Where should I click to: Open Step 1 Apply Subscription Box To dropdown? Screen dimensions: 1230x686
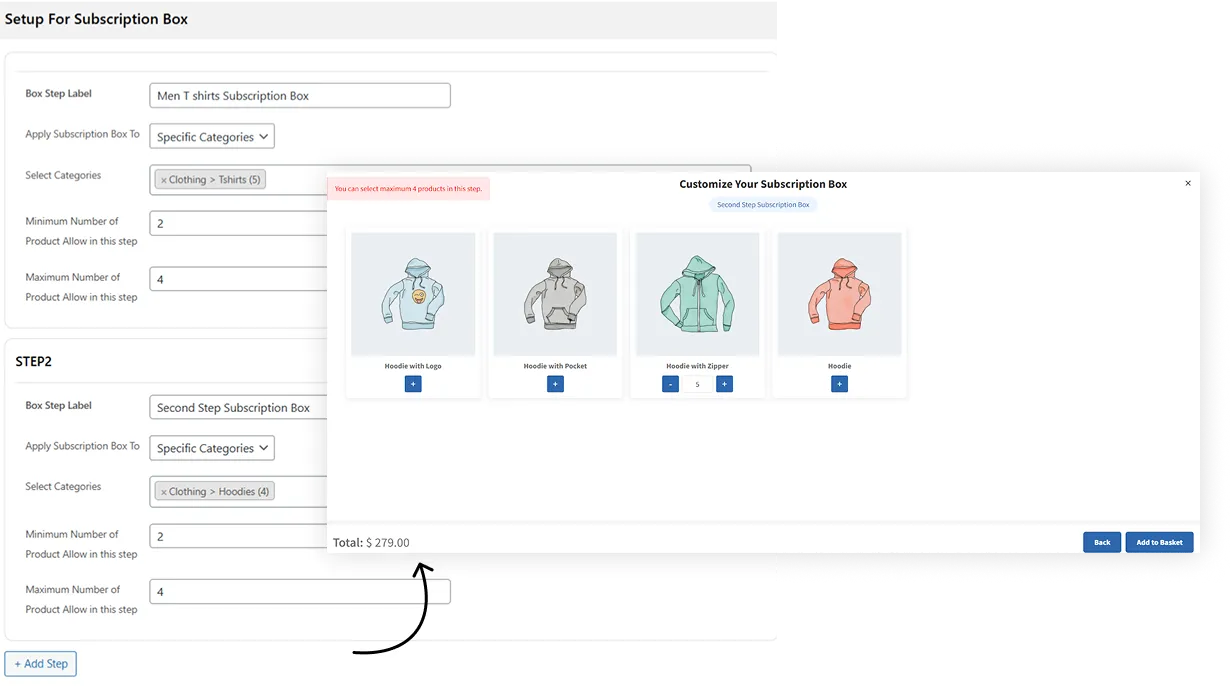click(212, 137)
